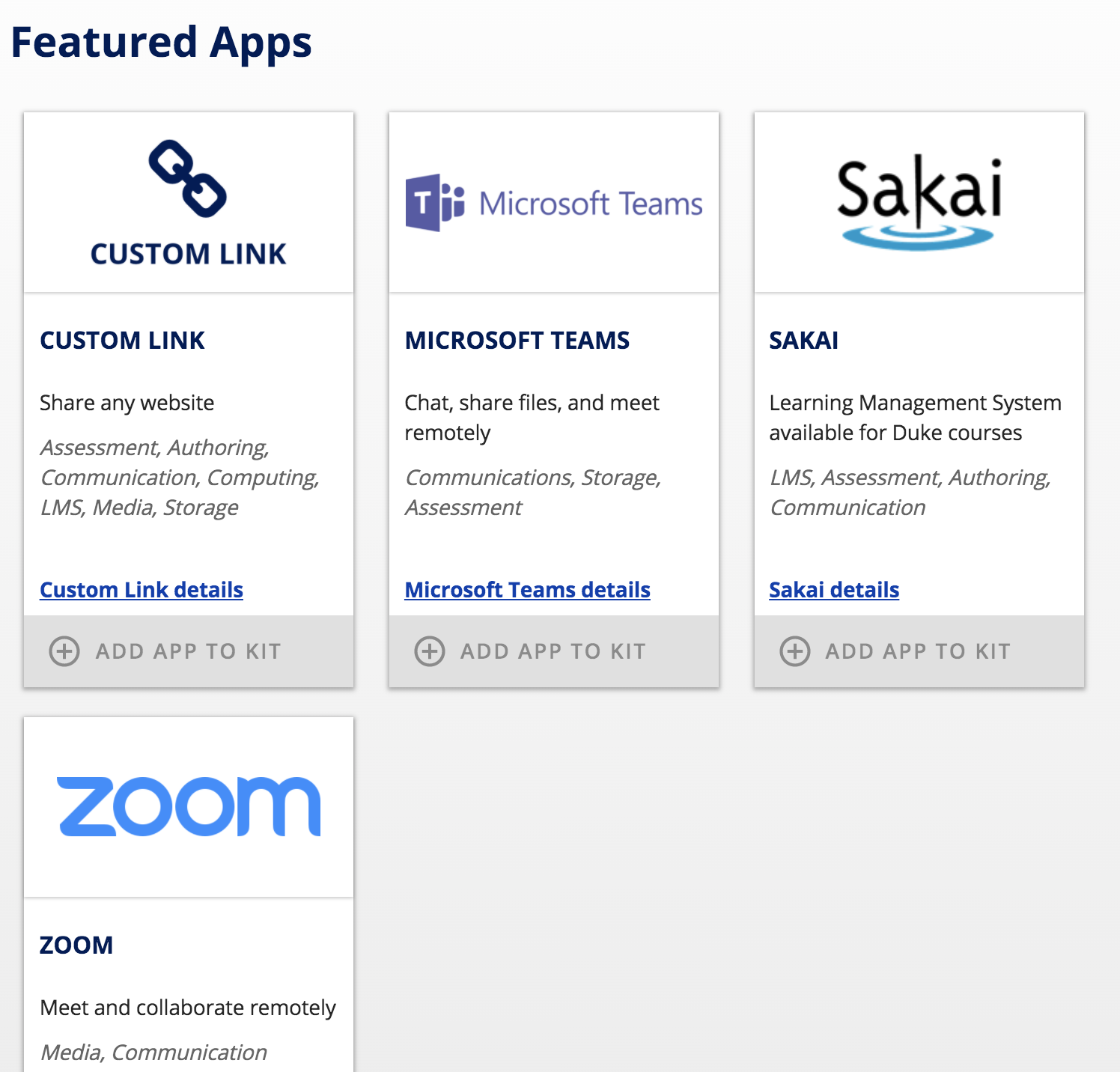Add Custom Link app to kit
The height and width of the screenshot is (1072, 1120).
click(x=189, y=651)
